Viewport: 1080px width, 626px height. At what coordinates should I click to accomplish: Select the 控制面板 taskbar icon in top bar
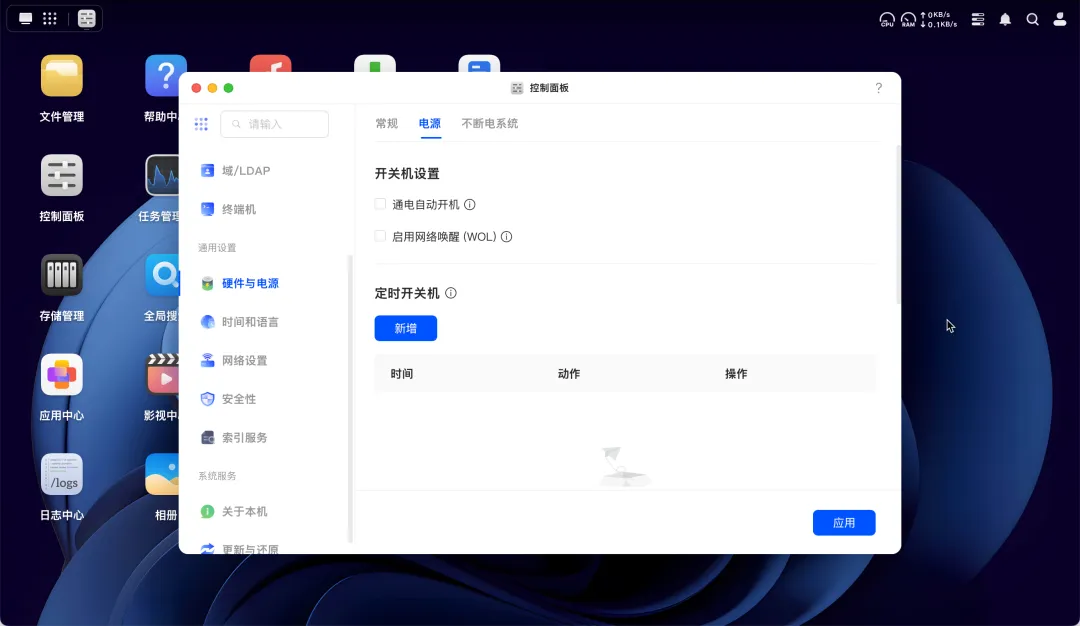pos(87,19)
